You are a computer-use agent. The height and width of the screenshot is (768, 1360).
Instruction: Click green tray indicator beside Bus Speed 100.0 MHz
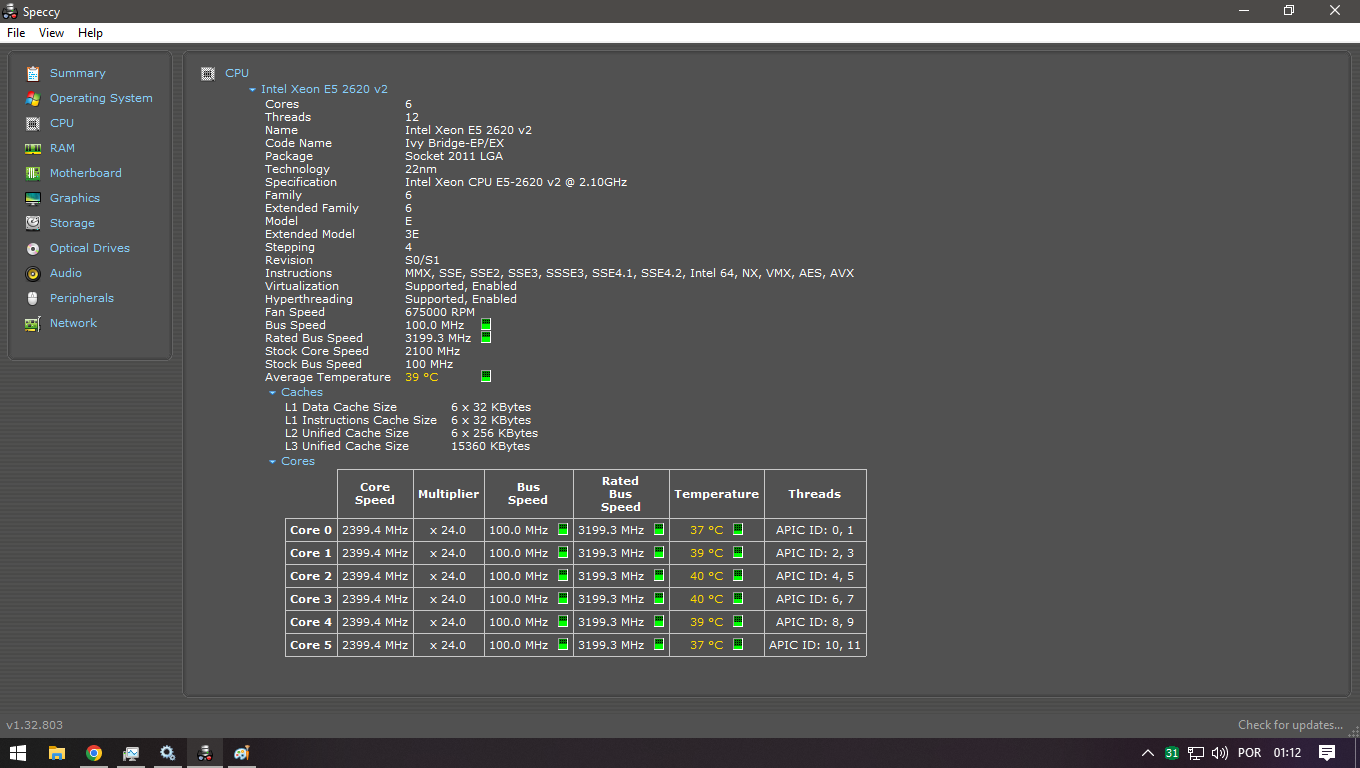(486, 325)
